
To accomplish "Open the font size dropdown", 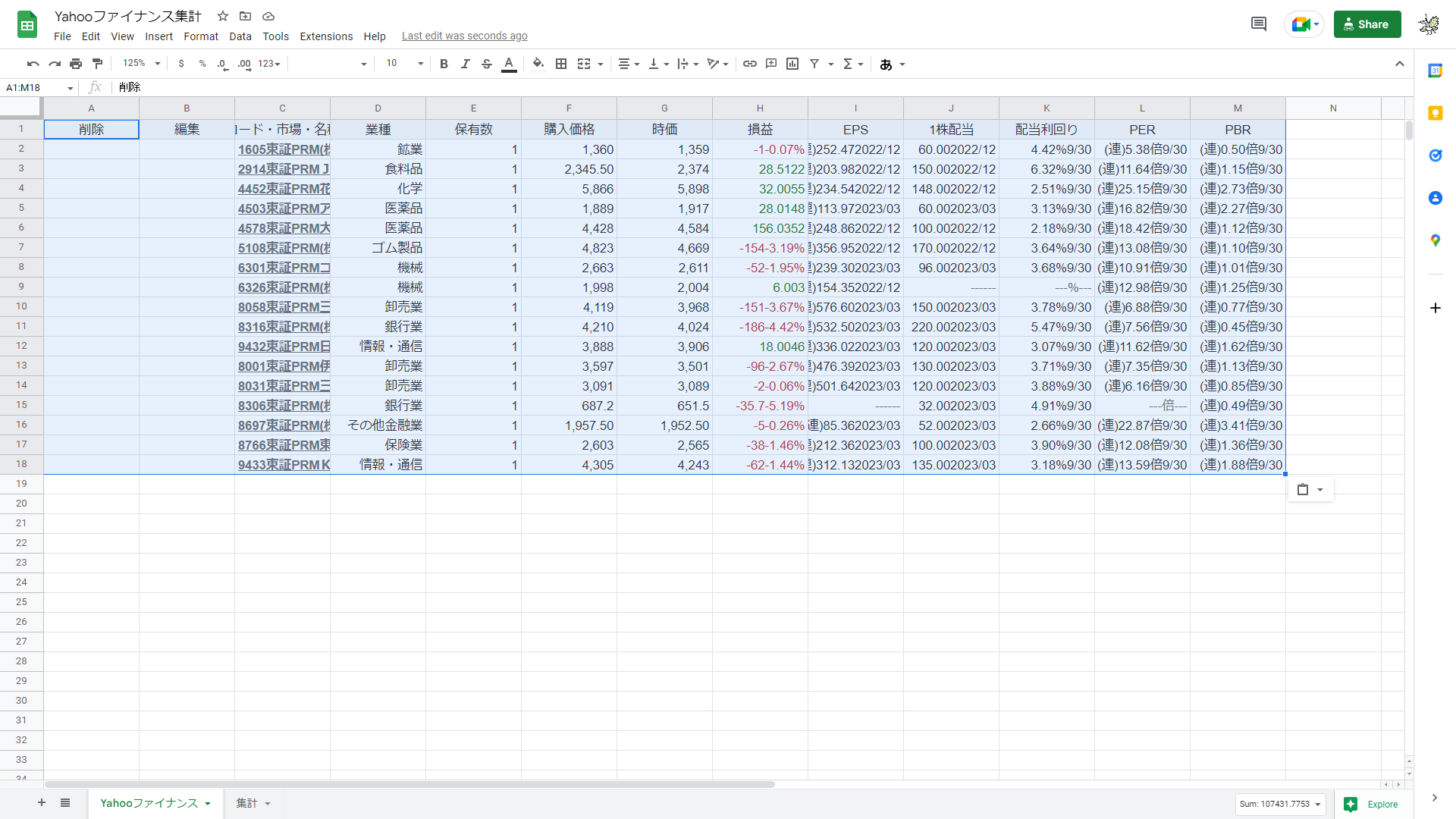I will click(404, 64).
